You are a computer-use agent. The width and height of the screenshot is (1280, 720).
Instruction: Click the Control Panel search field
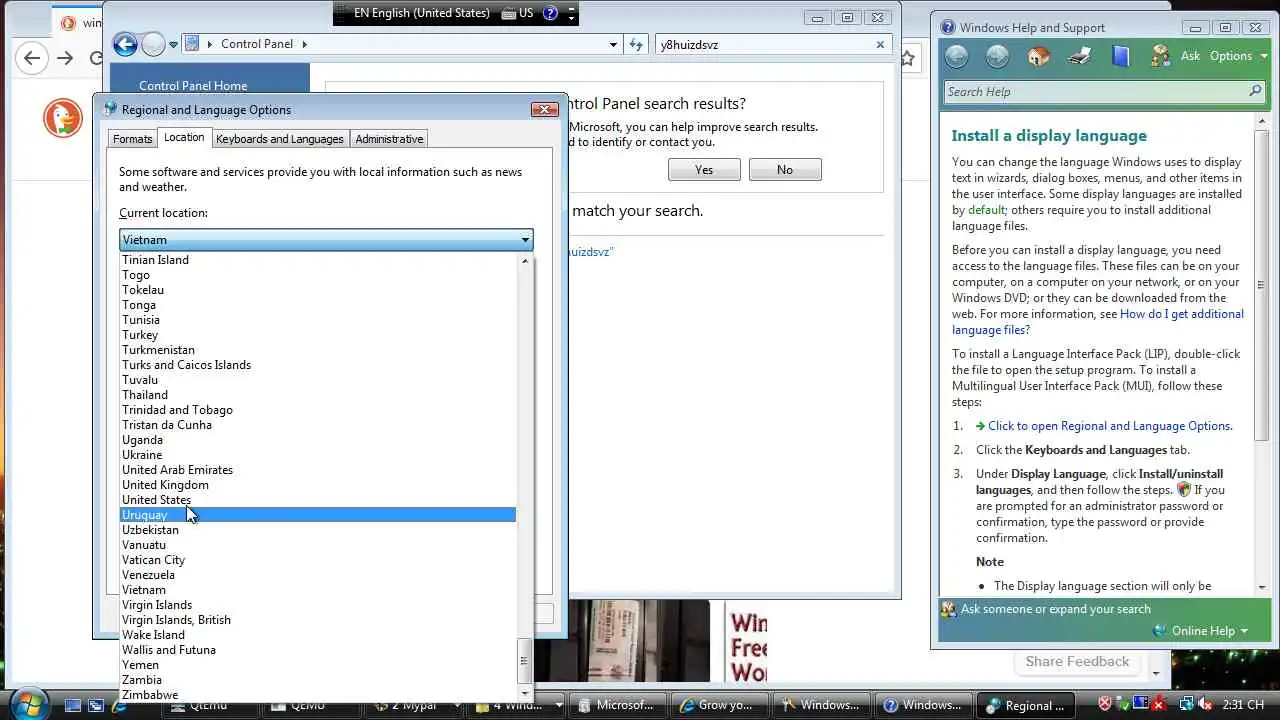(764, 44)
